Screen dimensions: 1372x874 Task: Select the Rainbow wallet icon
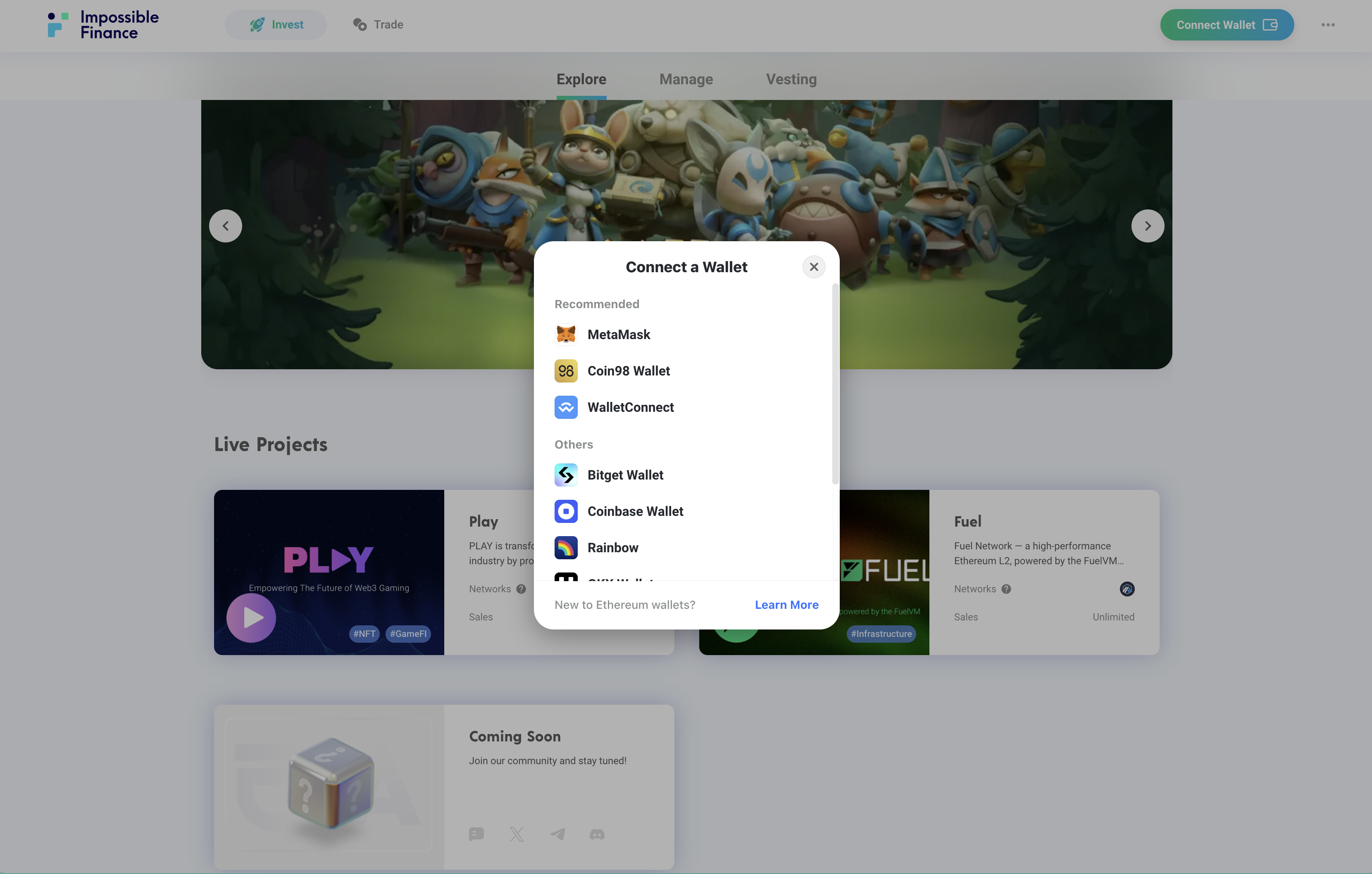(x=565, y=548)
